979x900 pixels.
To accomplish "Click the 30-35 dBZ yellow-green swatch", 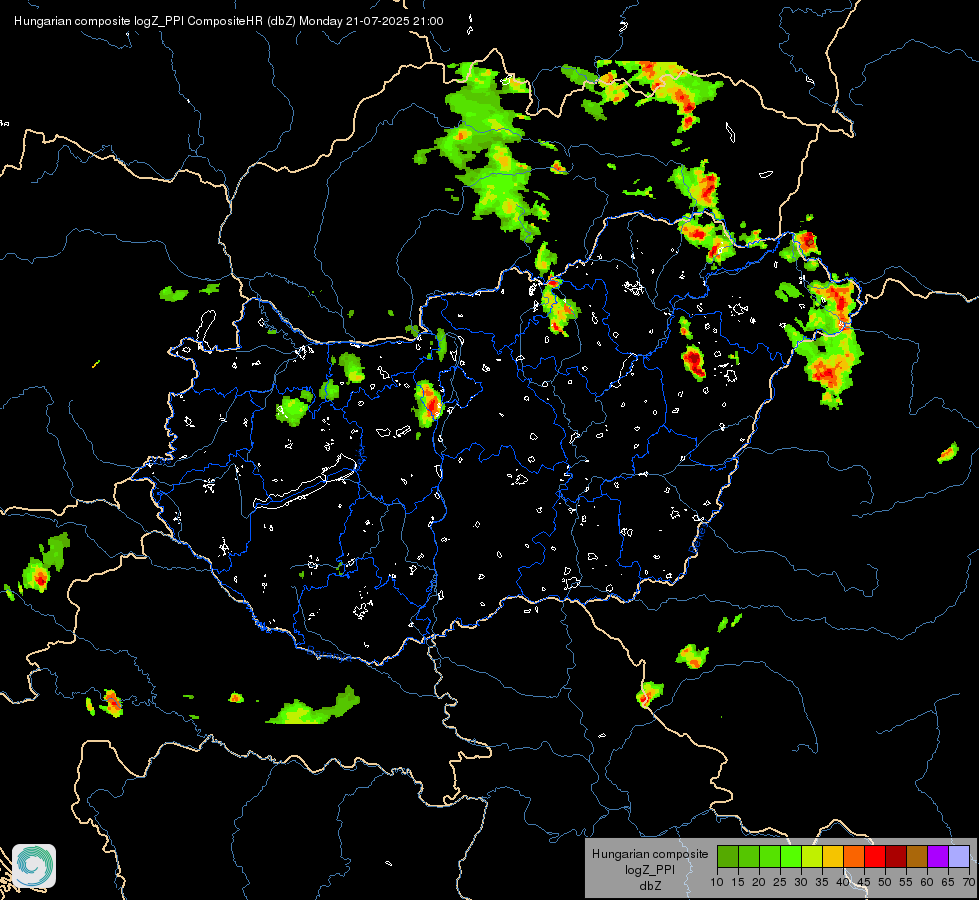I will pos(812,856).
